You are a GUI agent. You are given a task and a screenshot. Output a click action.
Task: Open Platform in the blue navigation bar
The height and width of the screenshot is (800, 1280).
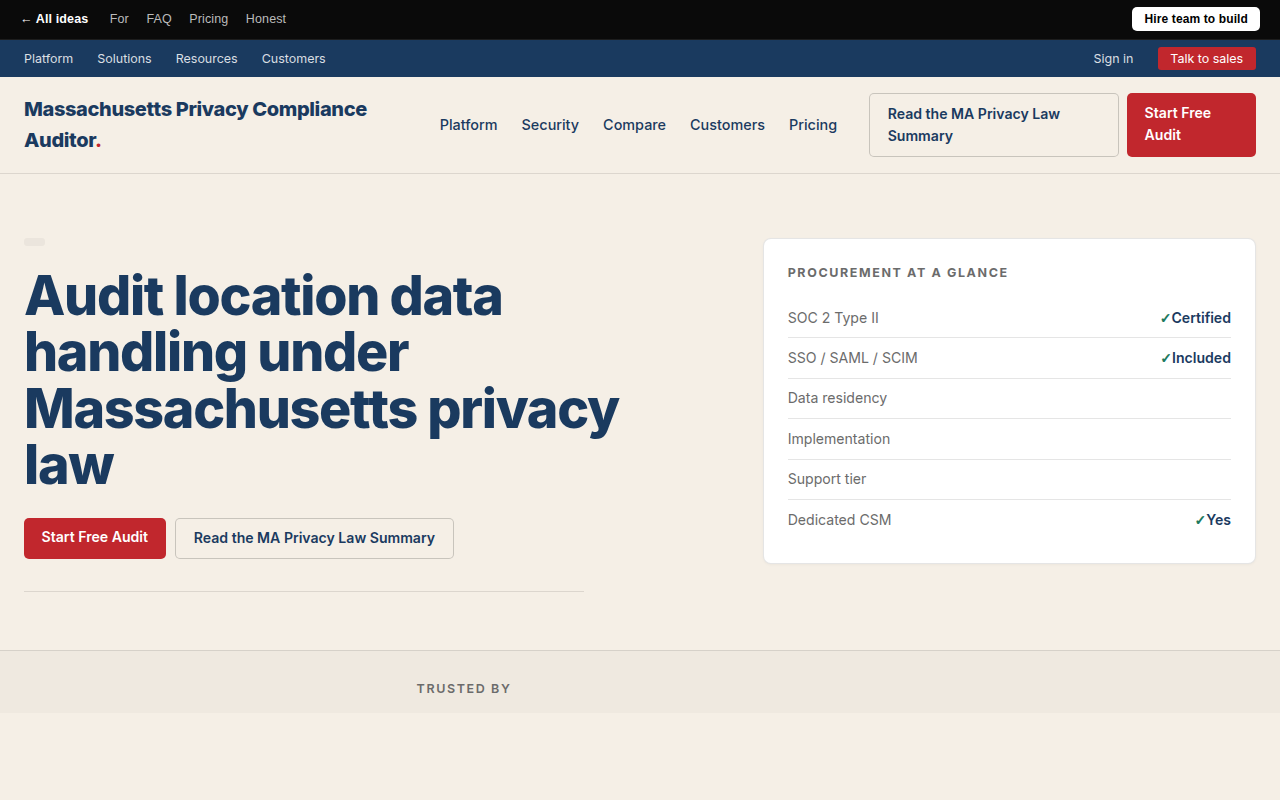point(49,59)
